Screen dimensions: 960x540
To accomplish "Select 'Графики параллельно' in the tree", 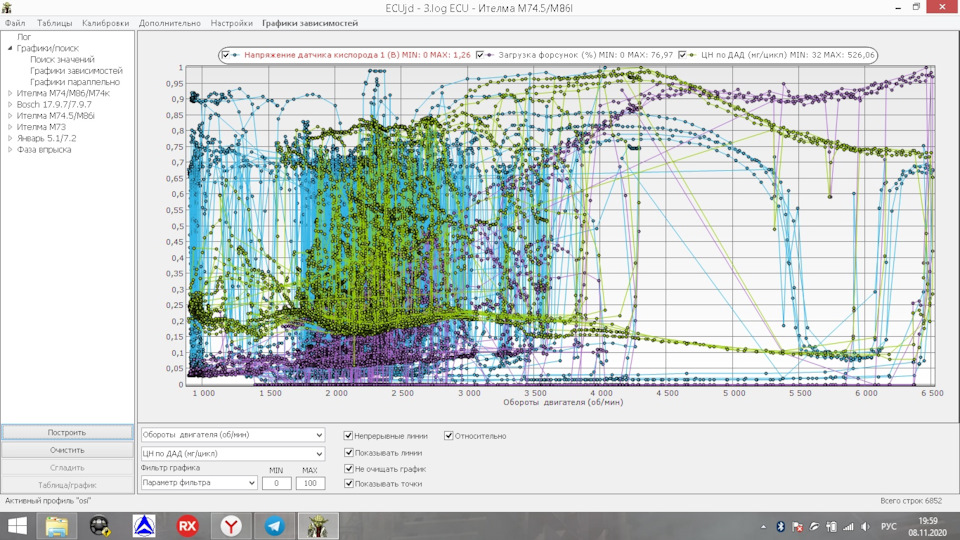I will [x=75, y=82].
